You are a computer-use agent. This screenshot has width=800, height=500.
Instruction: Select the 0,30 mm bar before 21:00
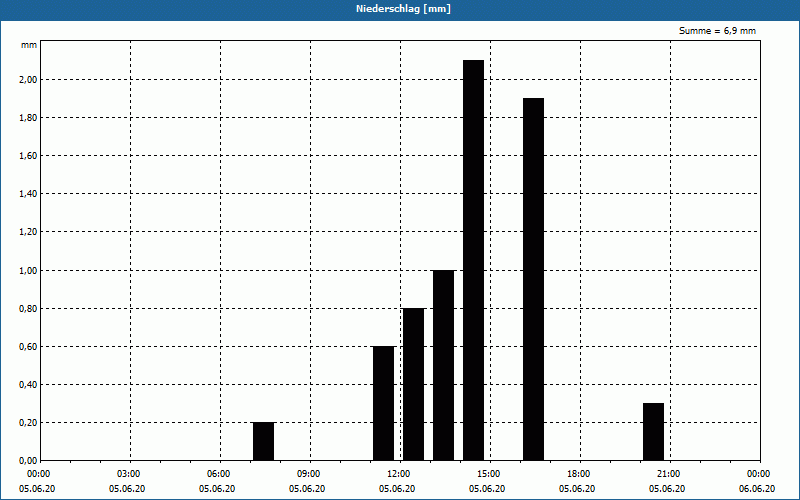654,432
